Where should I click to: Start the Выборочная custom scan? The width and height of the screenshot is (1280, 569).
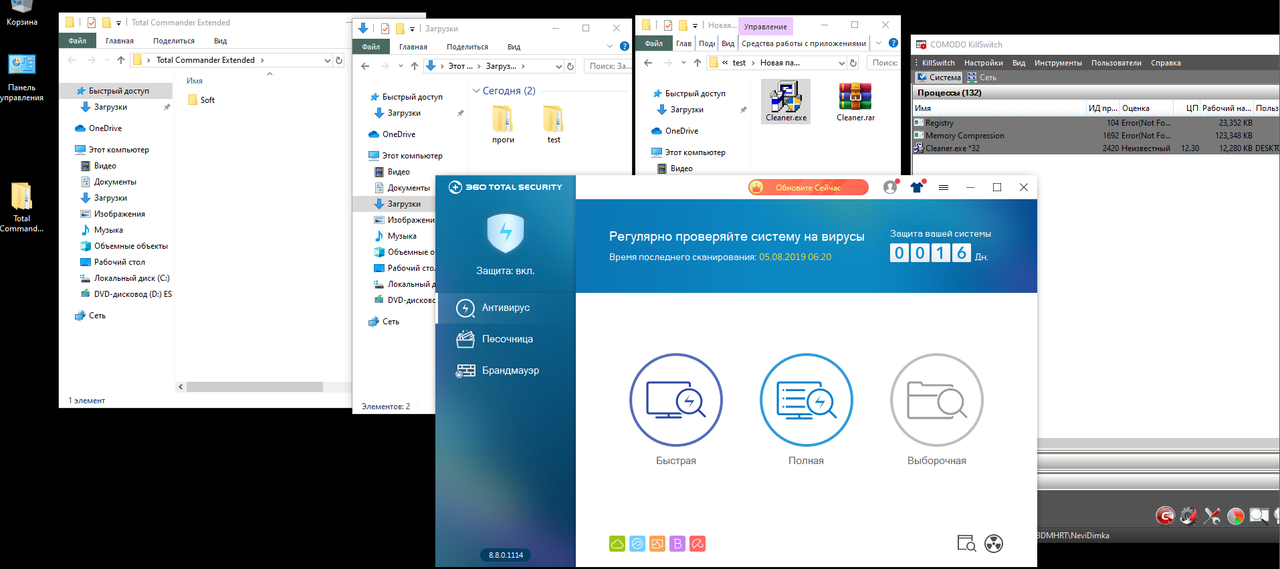[936, 400]
